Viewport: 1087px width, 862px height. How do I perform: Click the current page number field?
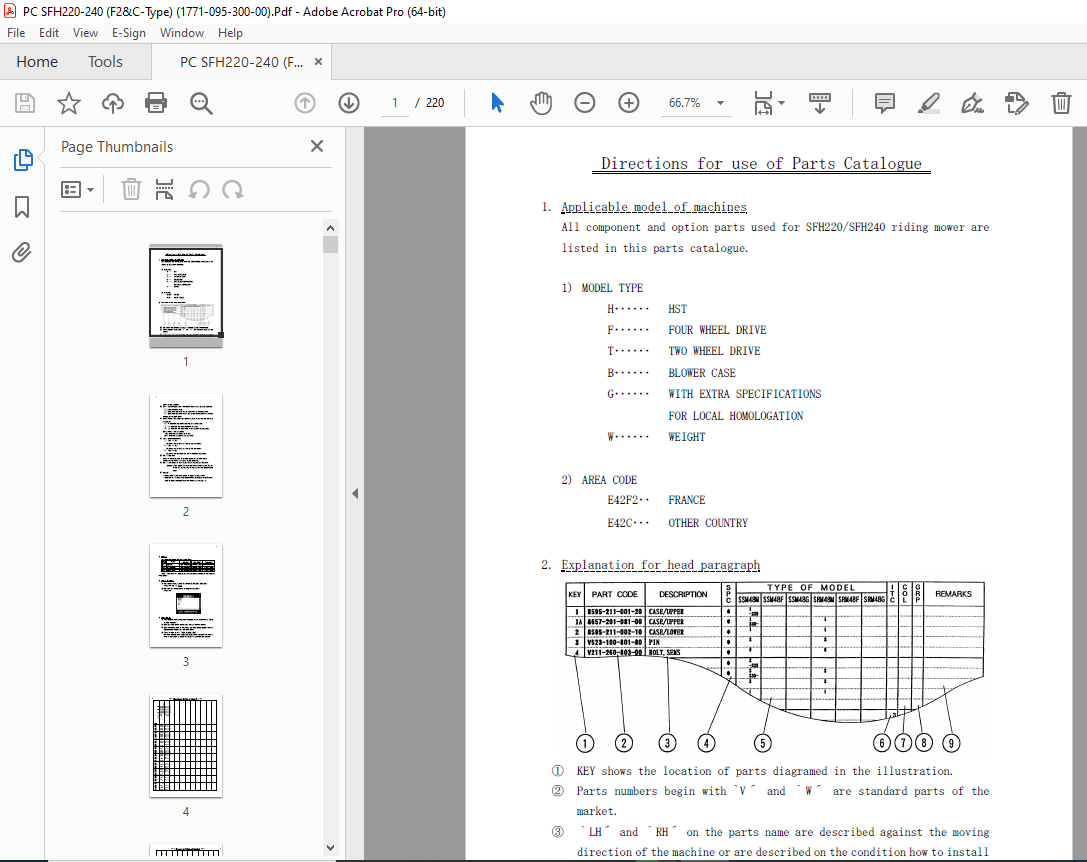394,103
